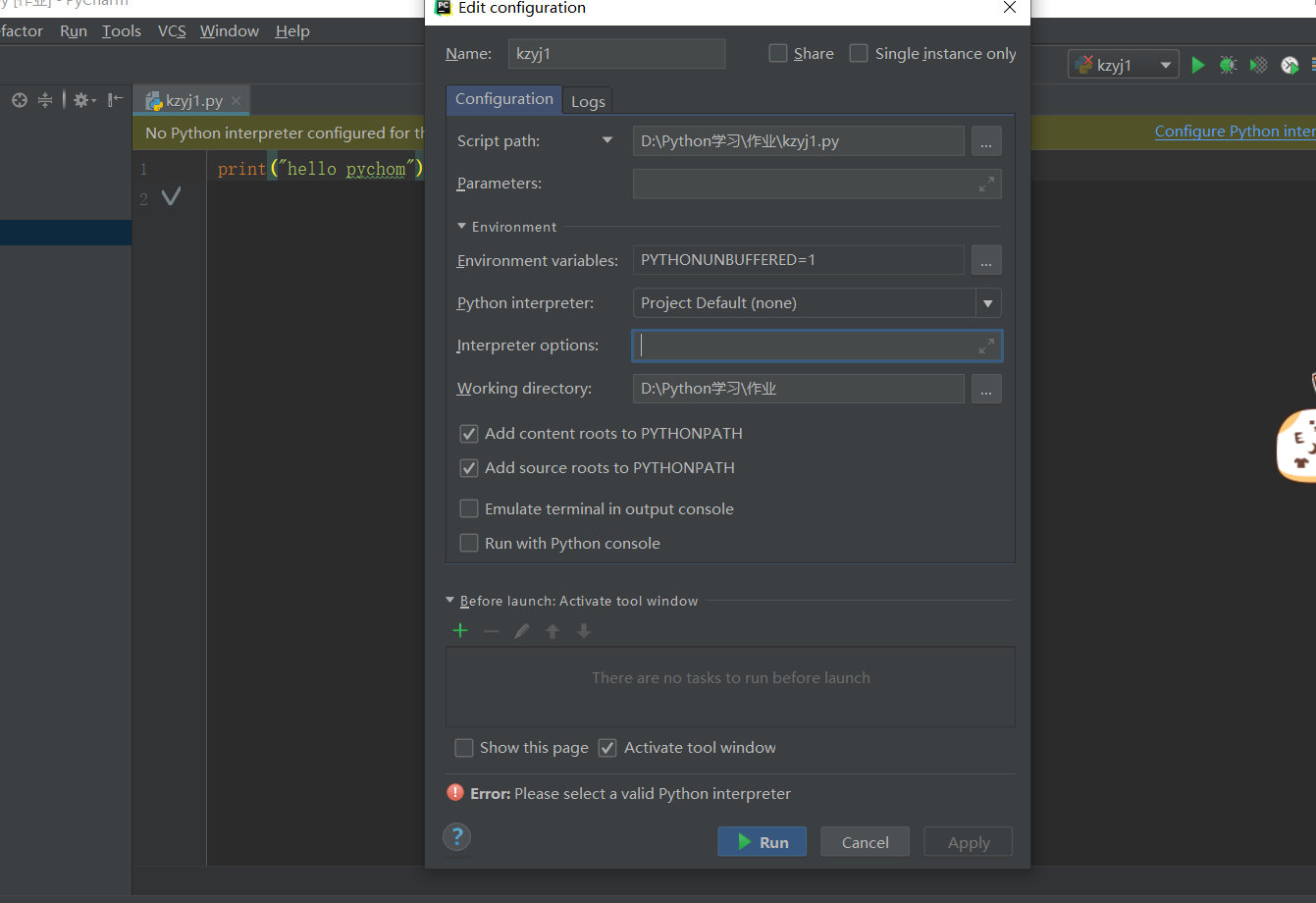Open the VCS menu
This screenshot has height=903, width=1316.
click(172, 31)
